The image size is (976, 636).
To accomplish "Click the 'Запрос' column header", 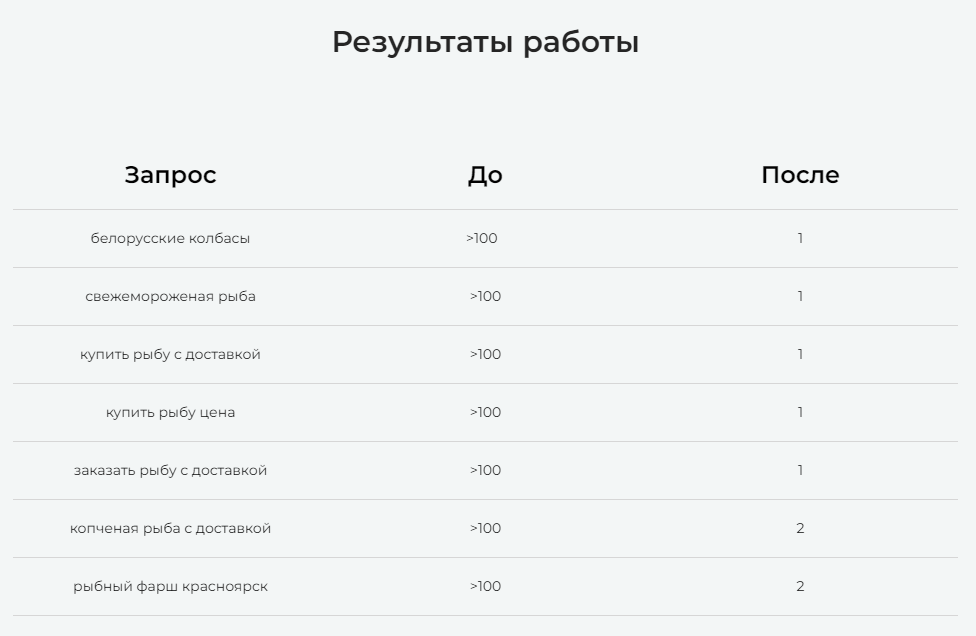I will pos(170,175).
